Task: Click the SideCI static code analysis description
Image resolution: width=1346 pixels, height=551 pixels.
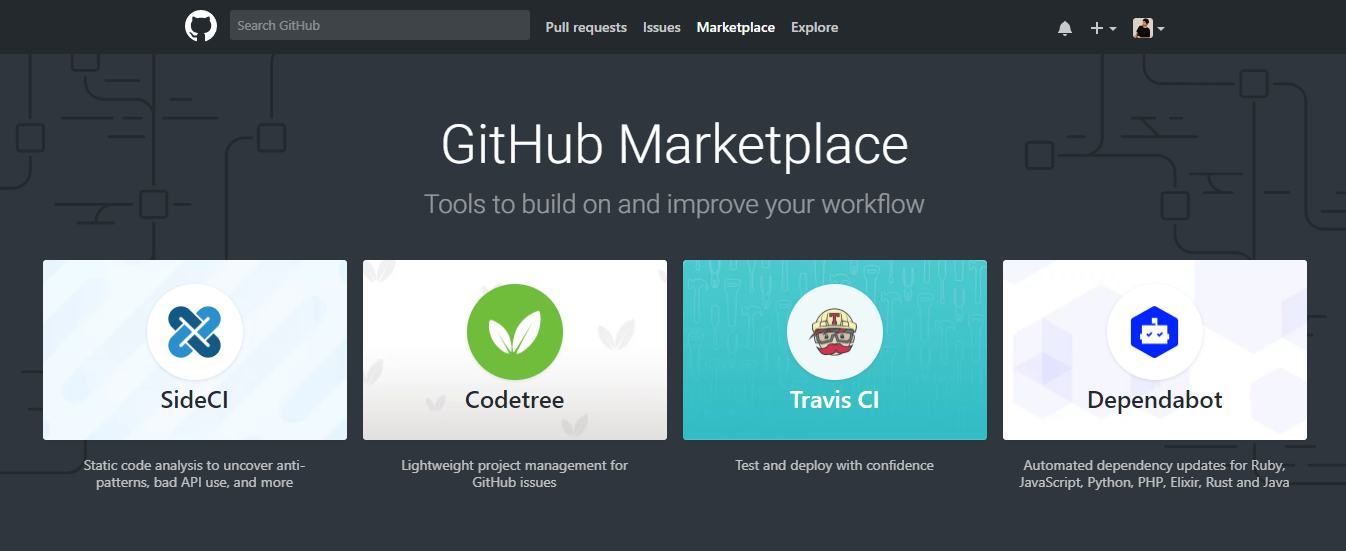Action: click(195, 474)
